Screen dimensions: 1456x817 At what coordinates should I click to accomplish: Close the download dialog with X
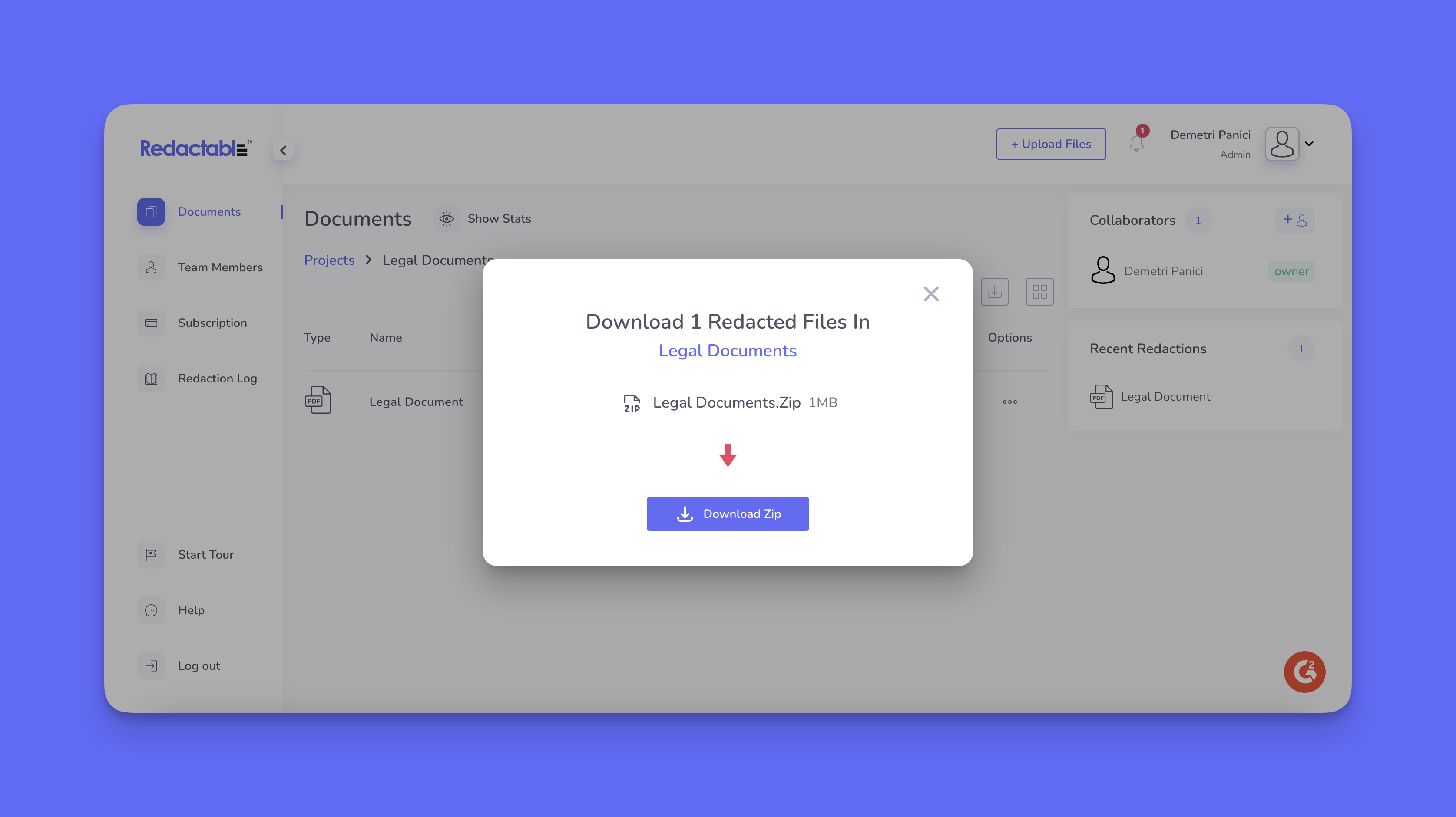click(930, 294)
